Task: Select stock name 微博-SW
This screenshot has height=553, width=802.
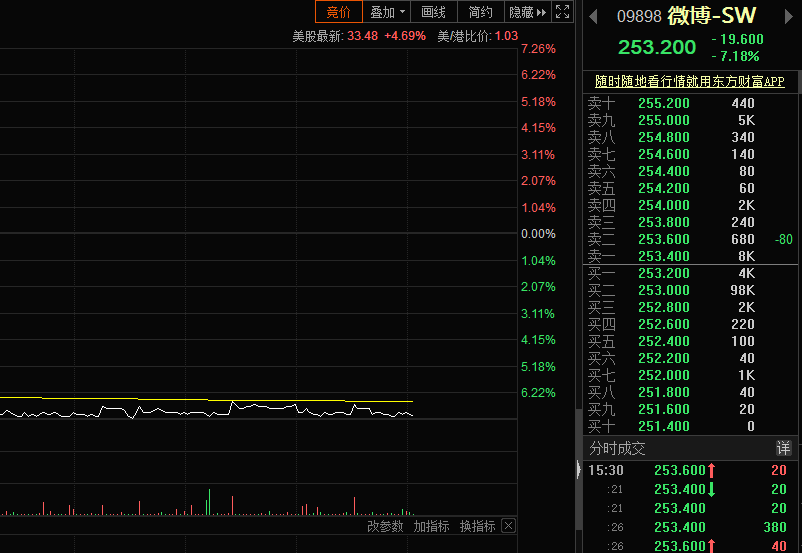Action: [711, 16]
